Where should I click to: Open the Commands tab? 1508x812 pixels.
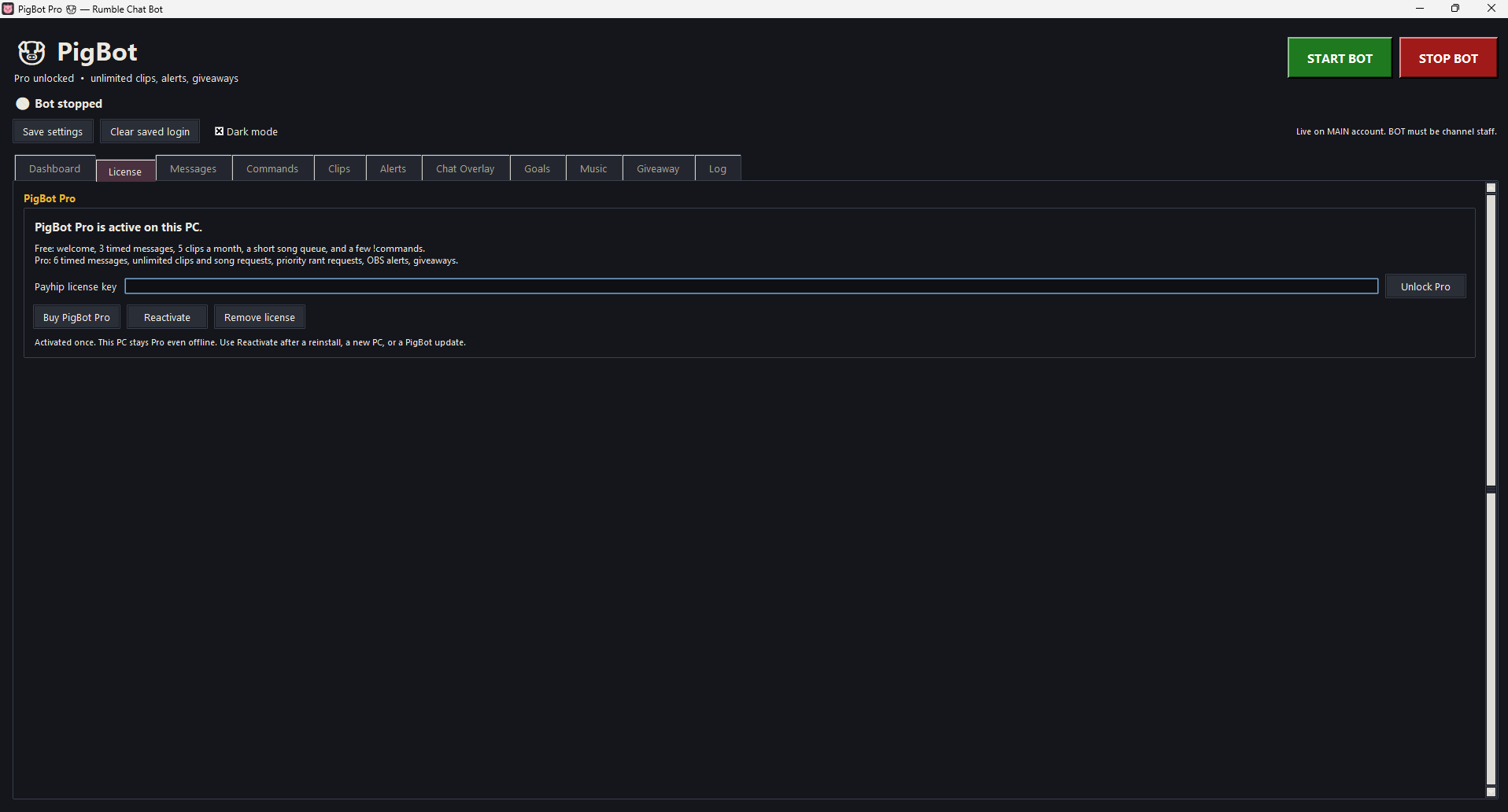(272, 168)
